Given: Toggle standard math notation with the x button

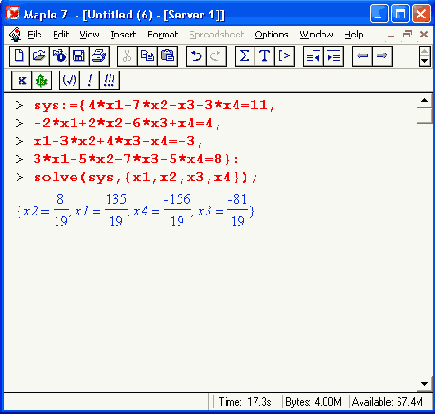Looking at the screenshot, I should [22, 80].
